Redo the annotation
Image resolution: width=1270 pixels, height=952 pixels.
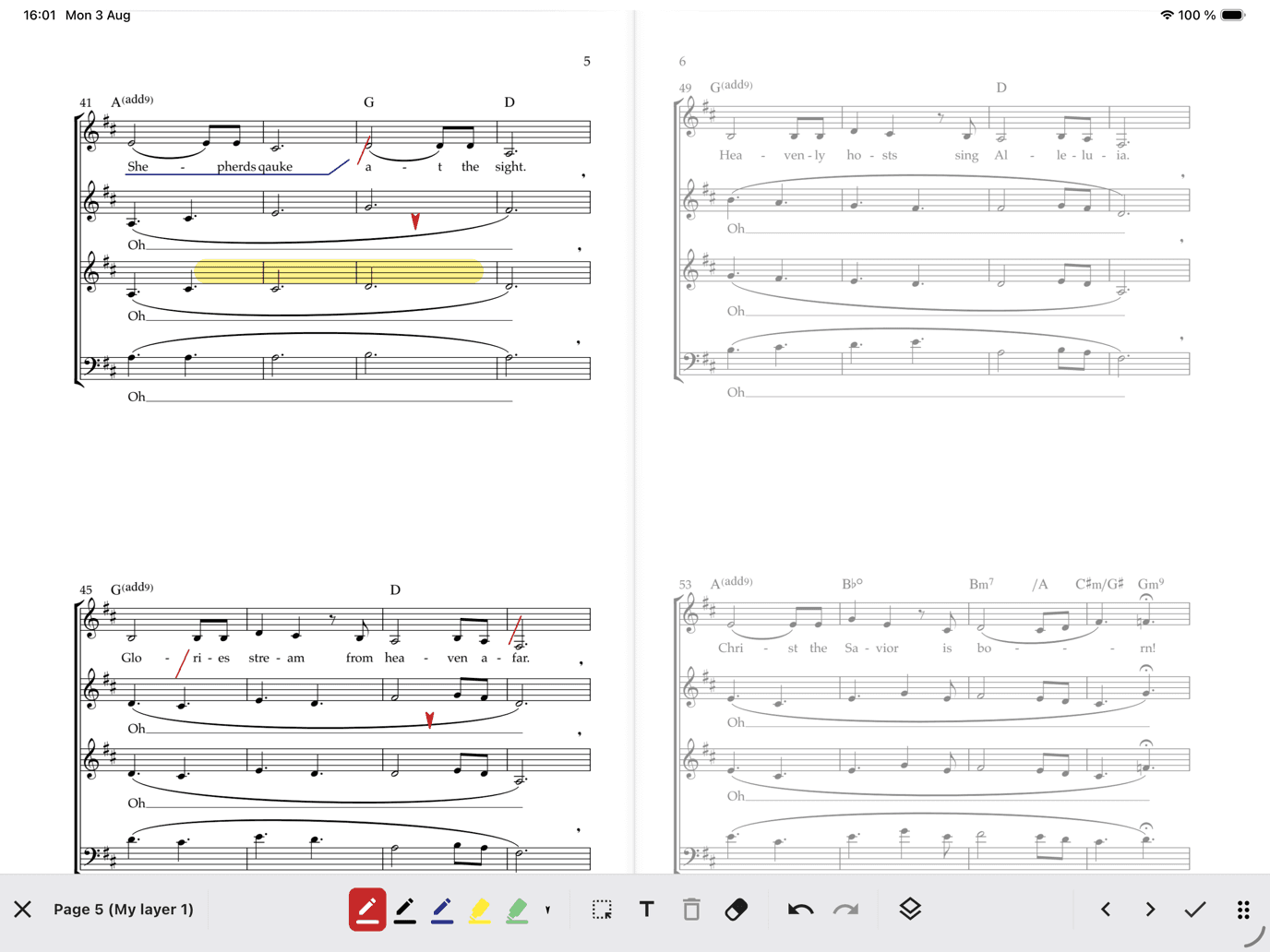pos(845,910)
